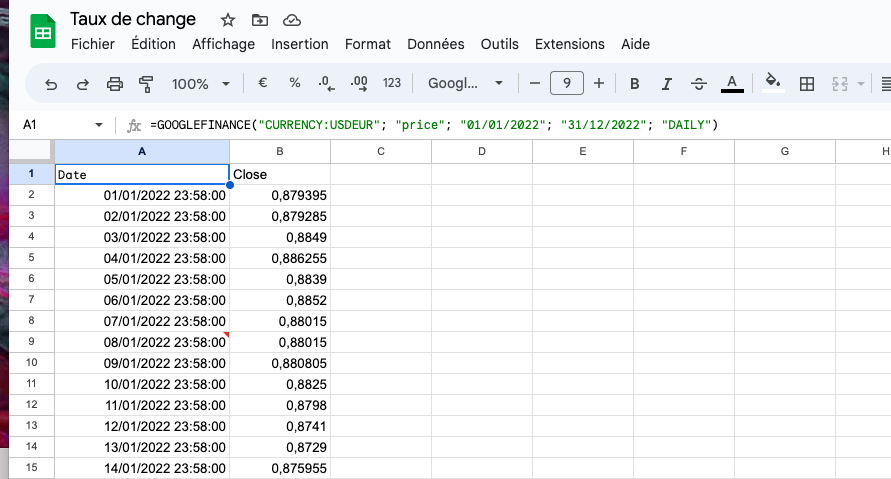The image size is (891, 479).
Task: Select cell with 0,8741
Action: (280, 426)
